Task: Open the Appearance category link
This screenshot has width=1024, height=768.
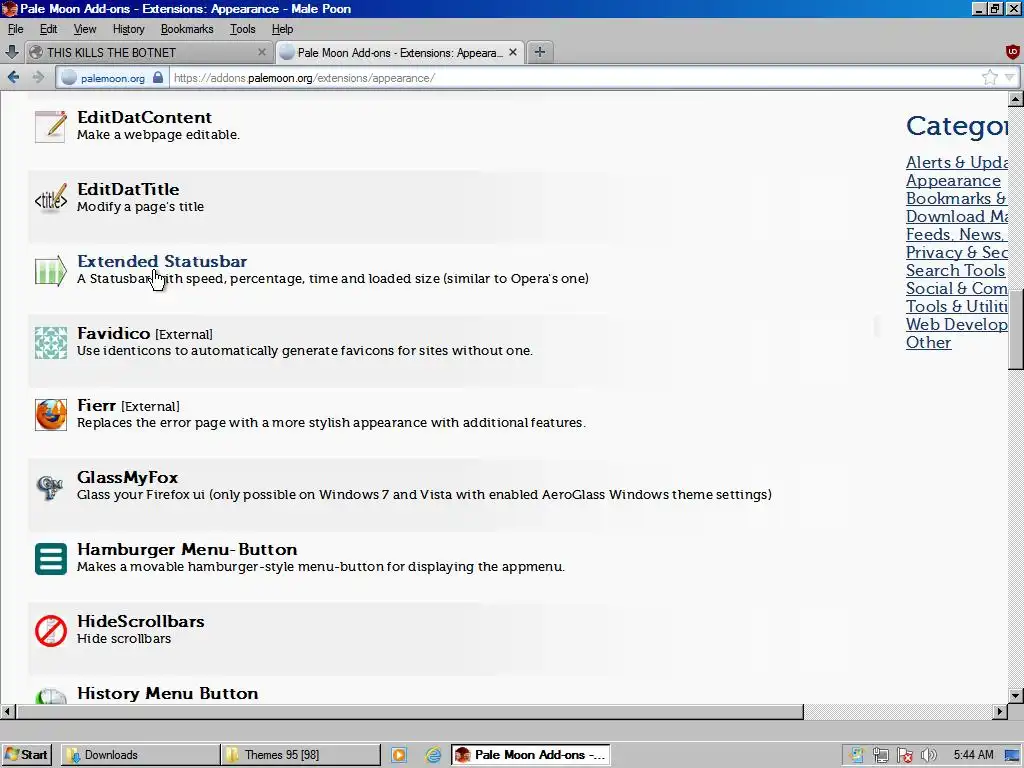Action: pos(953,181)
